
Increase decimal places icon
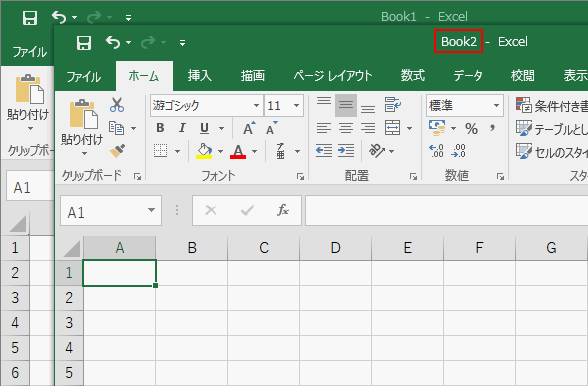(x=436, y=151)
